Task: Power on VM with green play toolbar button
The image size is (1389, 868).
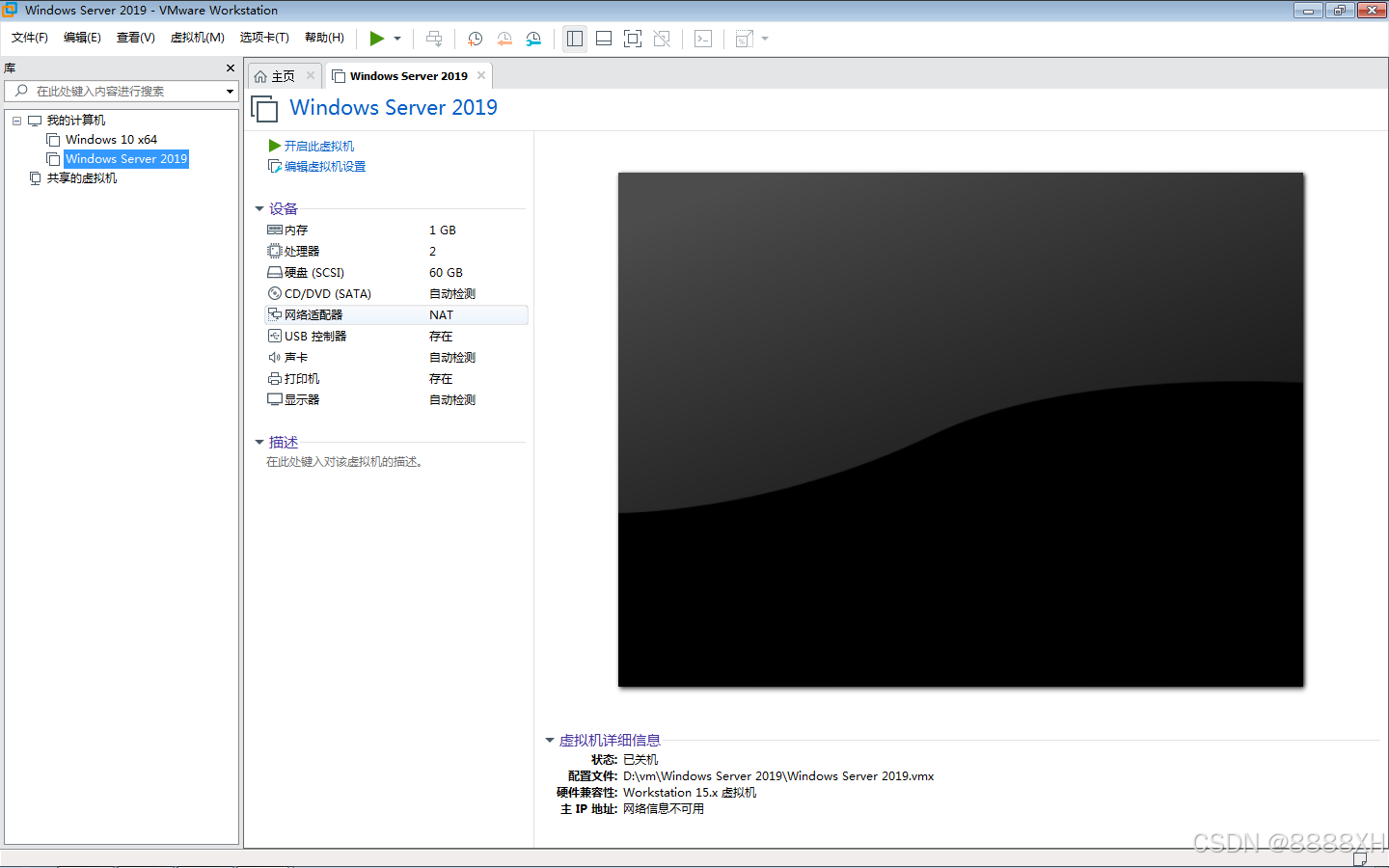Action: [x=376, y=39]
